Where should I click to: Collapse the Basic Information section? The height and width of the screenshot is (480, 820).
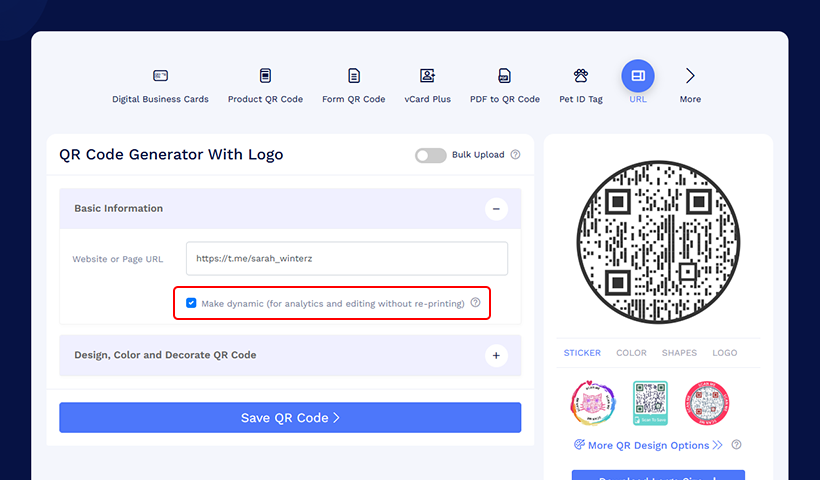pos(496,209)
